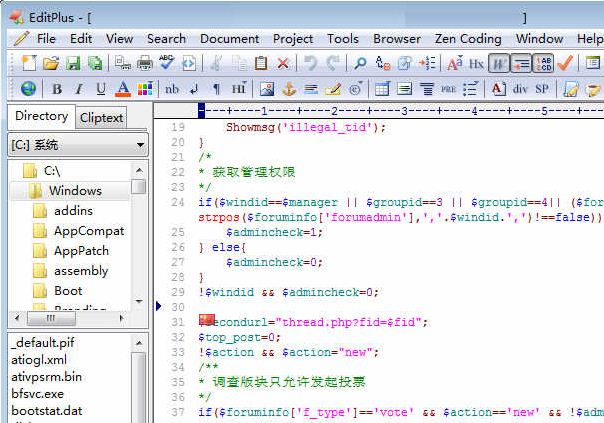Select bootstat.dat in file list
Viewport: 604px width, 423px height.
click(46, 411)
